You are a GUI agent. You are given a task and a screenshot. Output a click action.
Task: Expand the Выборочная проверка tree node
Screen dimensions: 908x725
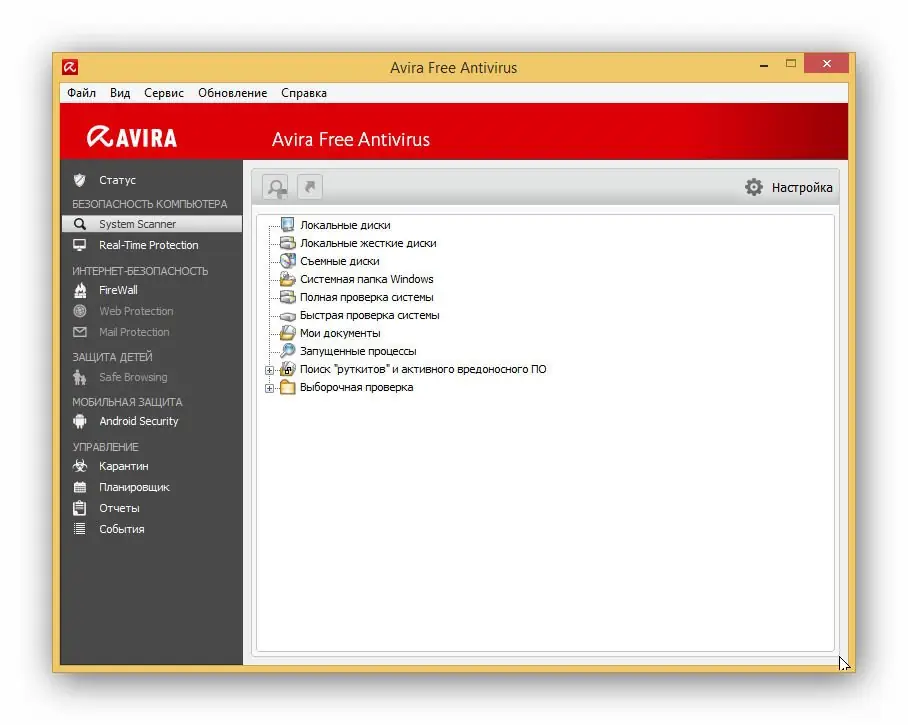pos(269,388)
